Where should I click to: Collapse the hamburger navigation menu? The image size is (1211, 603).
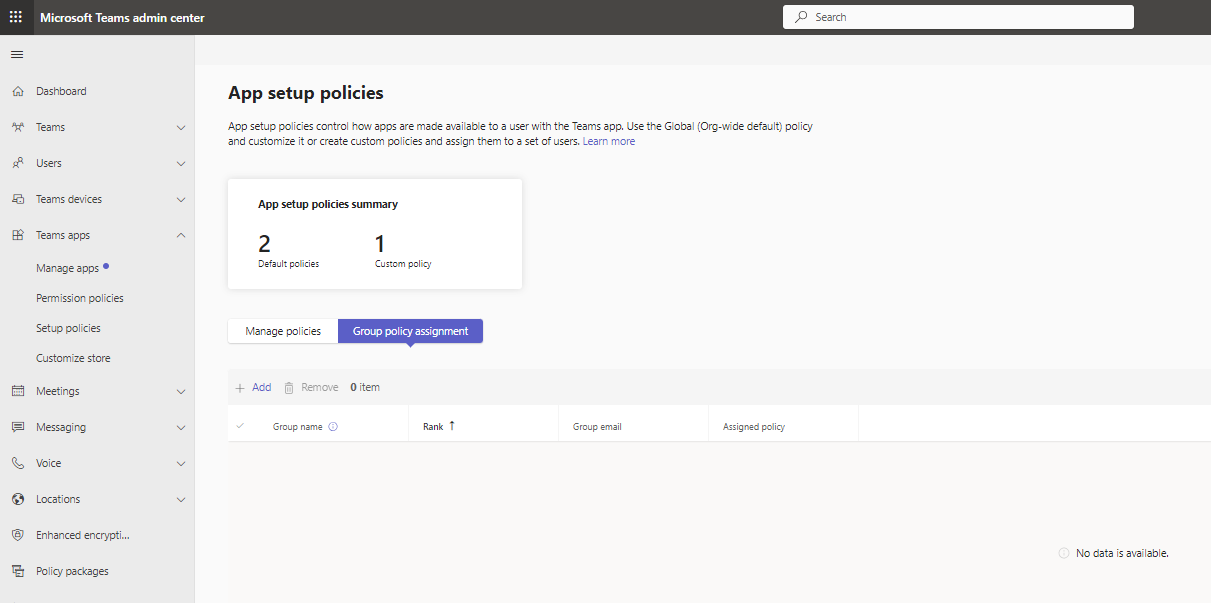pyautogui.click(x=17, y=54)
